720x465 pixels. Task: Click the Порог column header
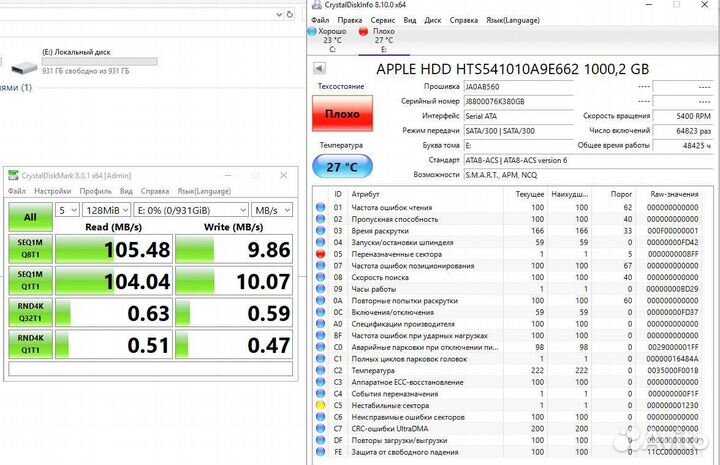pos(621,194)
